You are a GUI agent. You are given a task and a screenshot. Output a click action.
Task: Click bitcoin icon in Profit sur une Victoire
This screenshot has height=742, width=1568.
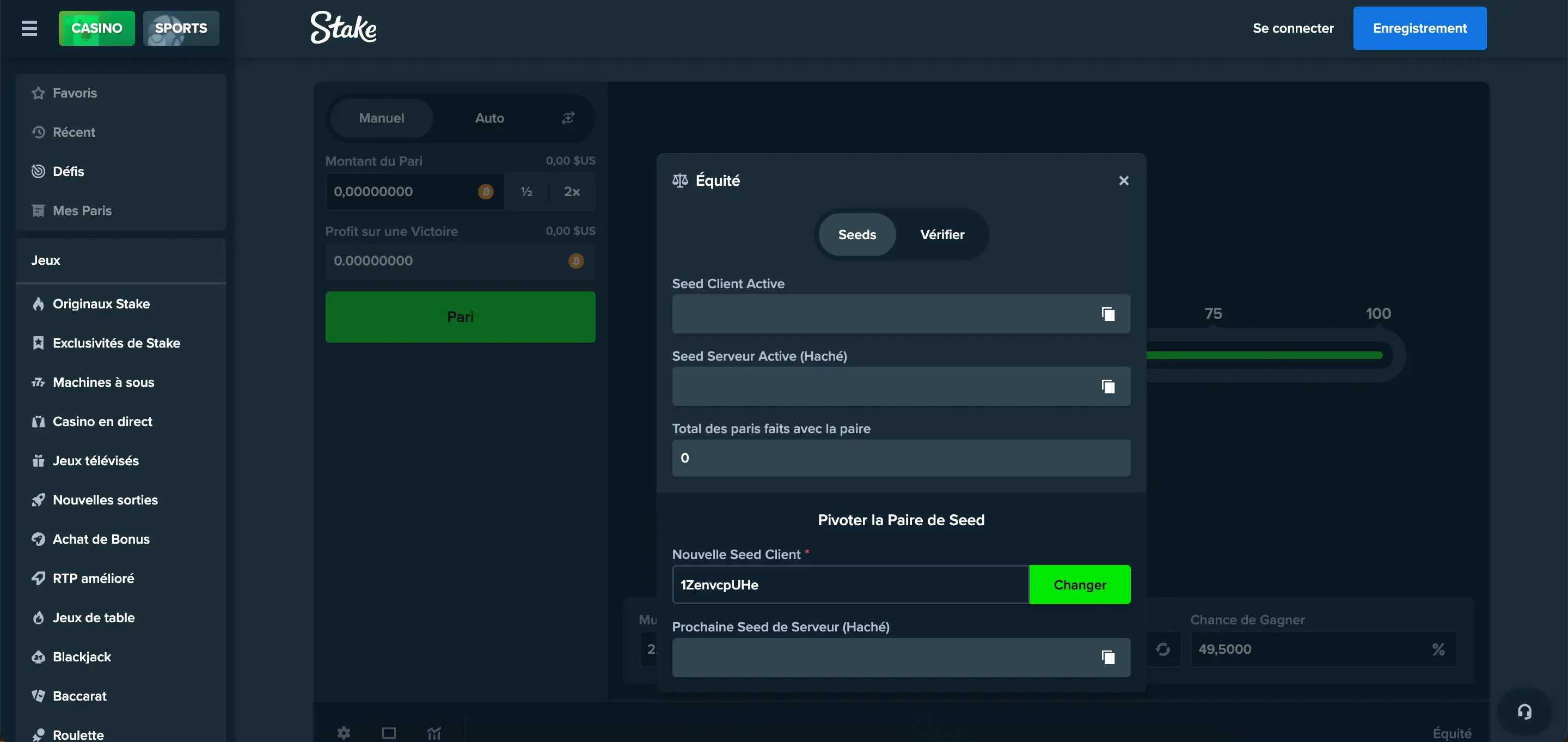pos(576,261)
